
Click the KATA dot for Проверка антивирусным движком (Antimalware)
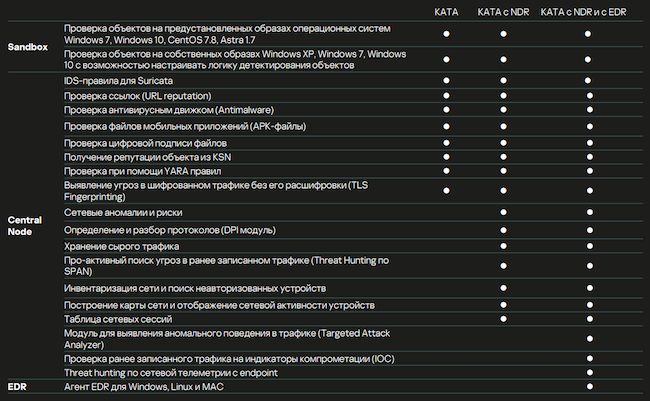tap(446, 109)
